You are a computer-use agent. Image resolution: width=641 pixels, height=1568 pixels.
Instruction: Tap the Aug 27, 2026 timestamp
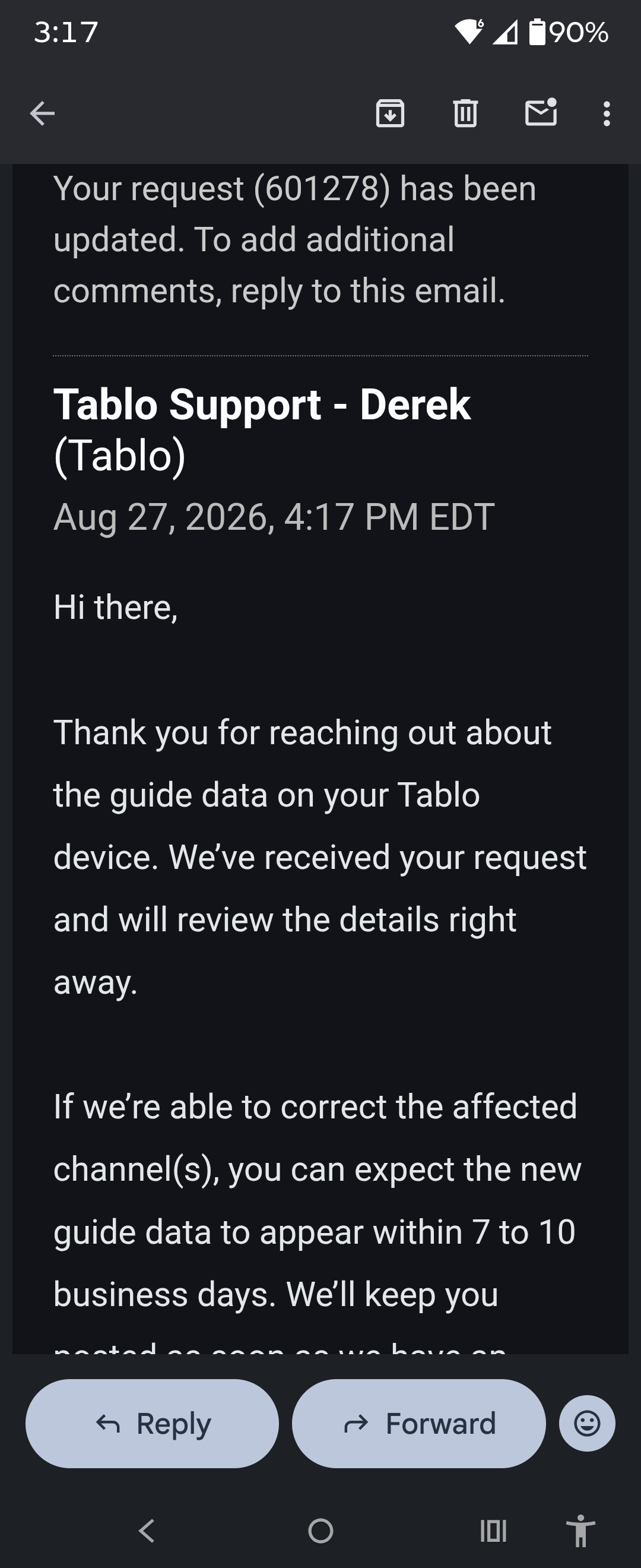click(x=274, y=517)
